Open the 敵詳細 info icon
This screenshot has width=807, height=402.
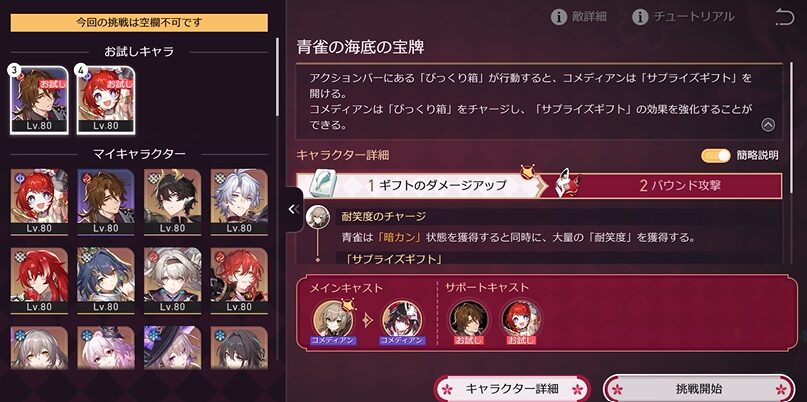coord(558,17)
